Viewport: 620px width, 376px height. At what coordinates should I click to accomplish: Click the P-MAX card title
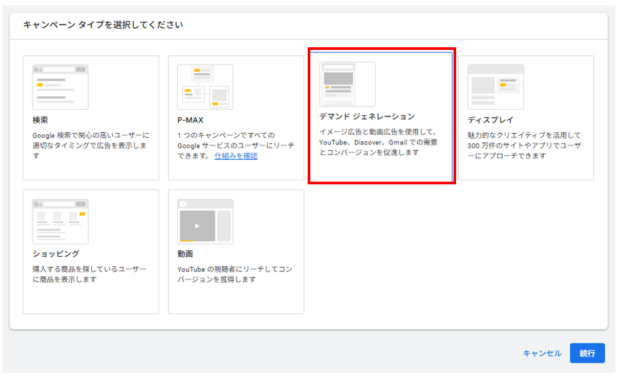pos(190,120)
